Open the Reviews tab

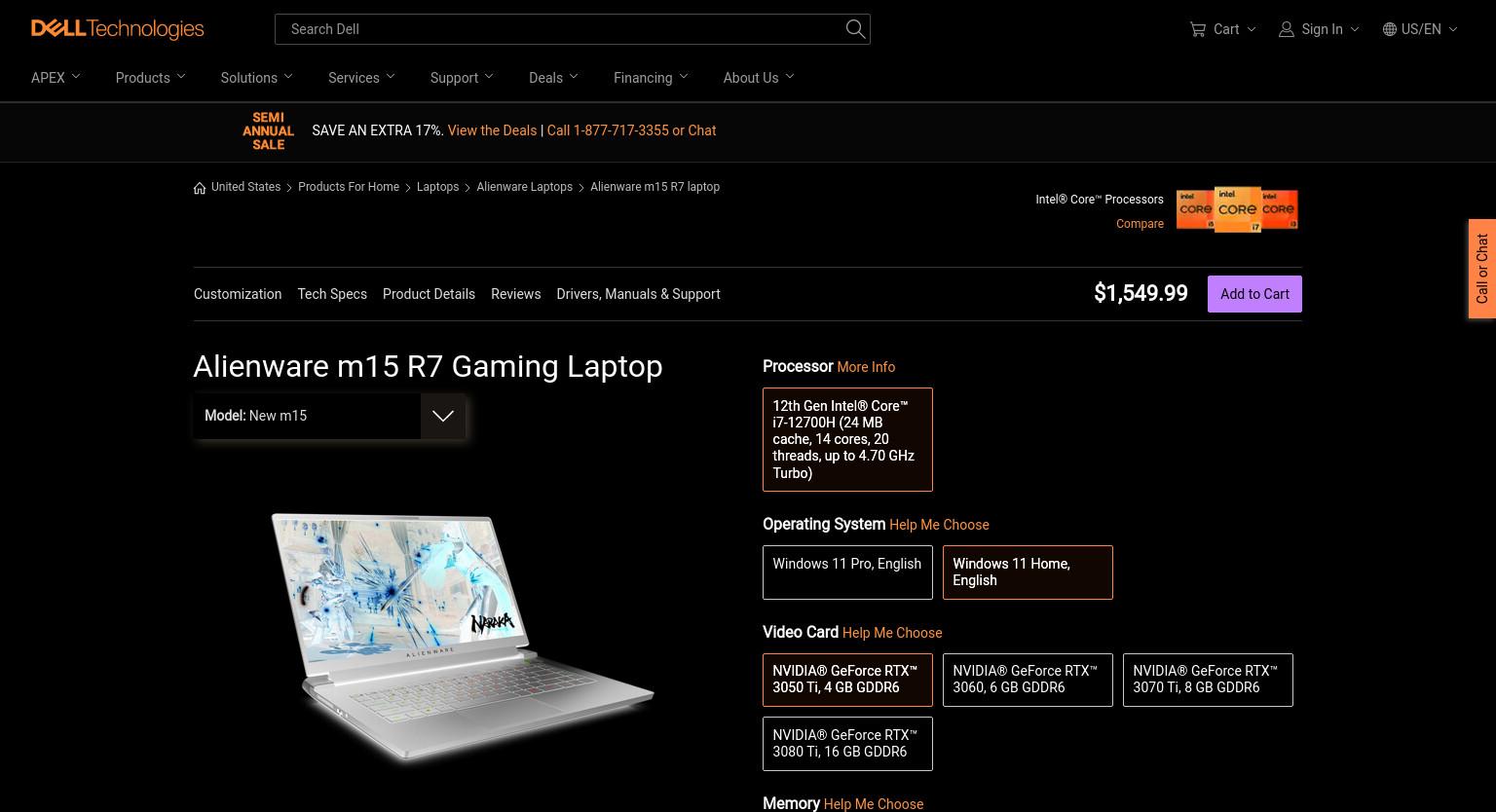515,294
